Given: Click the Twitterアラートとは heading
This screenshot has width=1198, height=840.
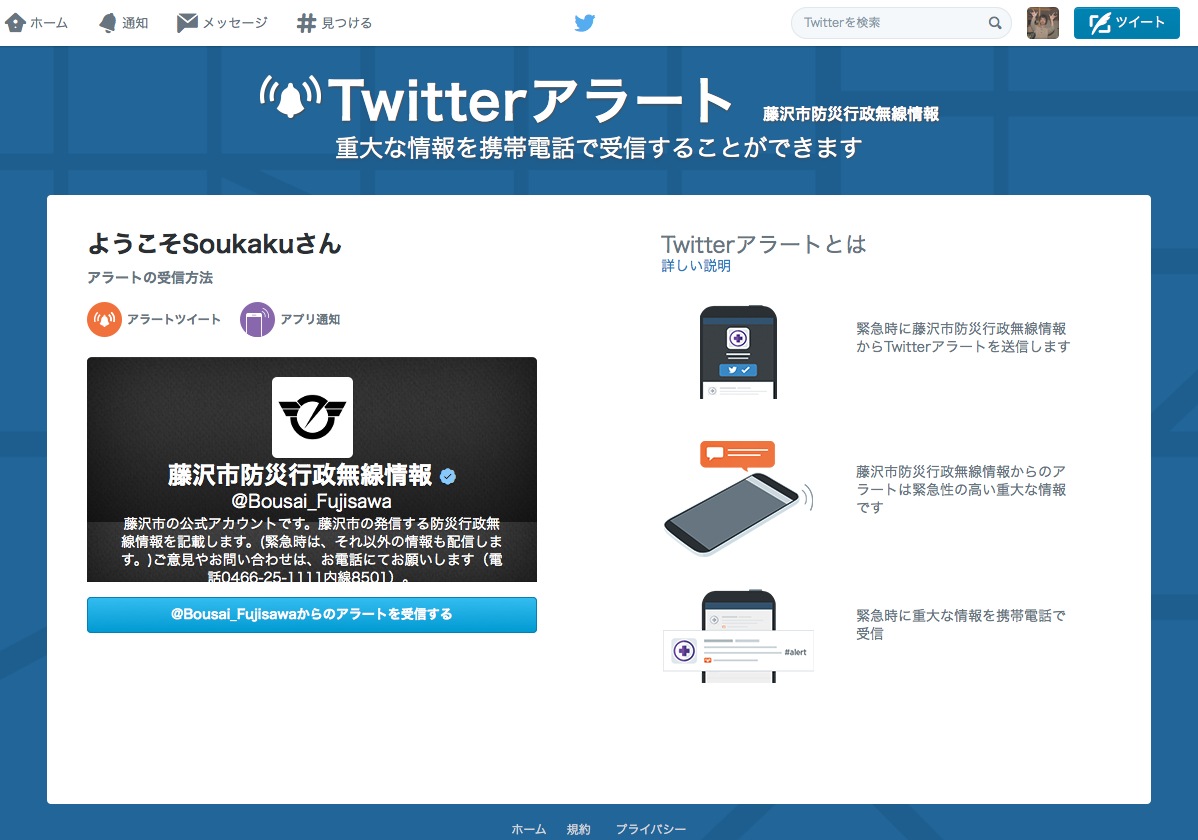Looking at the screenshot, I should coord(763,244).
